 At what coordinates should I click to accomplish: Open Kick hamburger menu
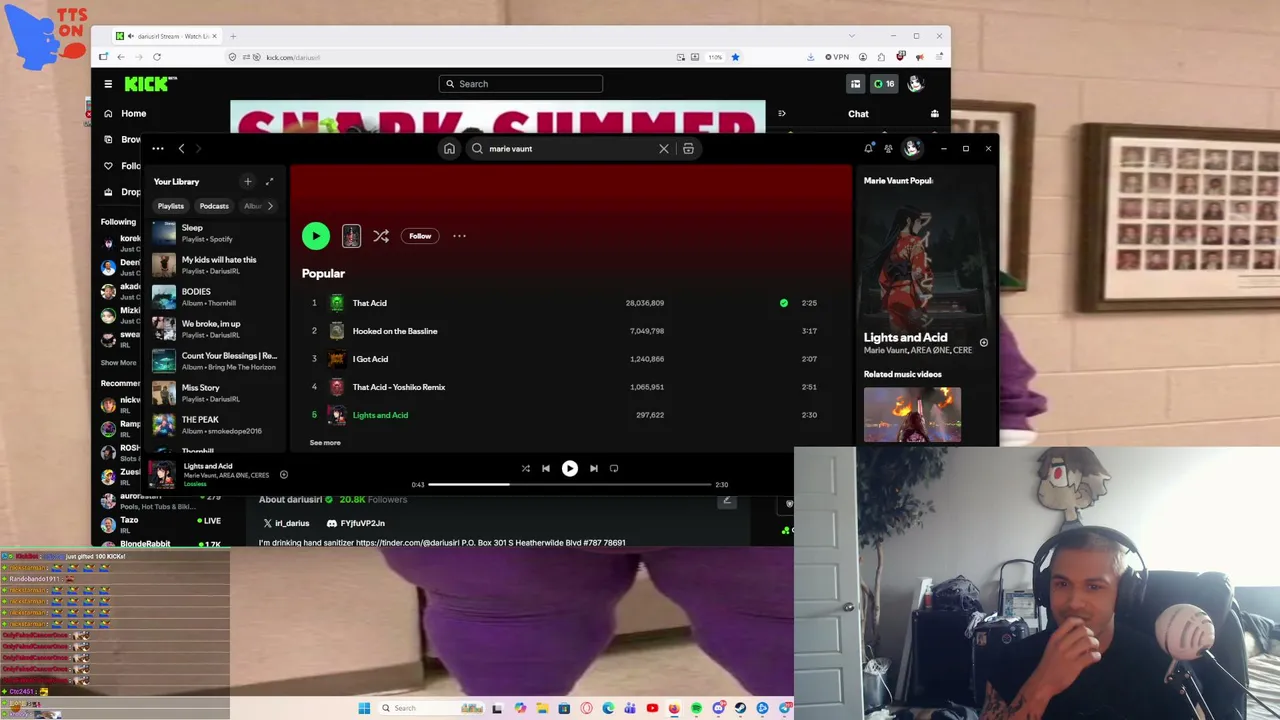[108, 84]
